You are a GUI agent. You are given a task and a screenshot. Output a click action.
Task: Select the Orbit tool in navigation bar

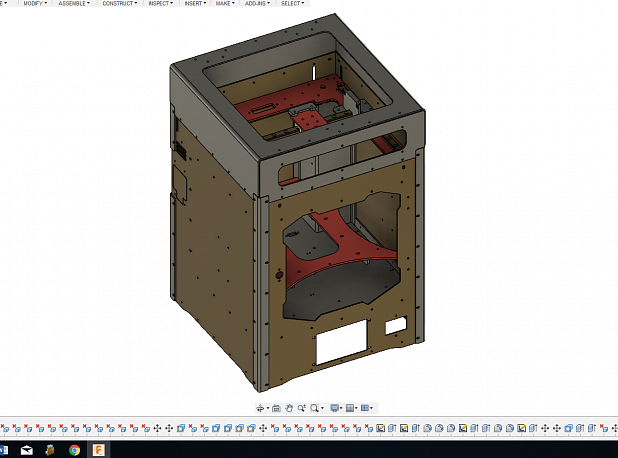coord(260,408)
